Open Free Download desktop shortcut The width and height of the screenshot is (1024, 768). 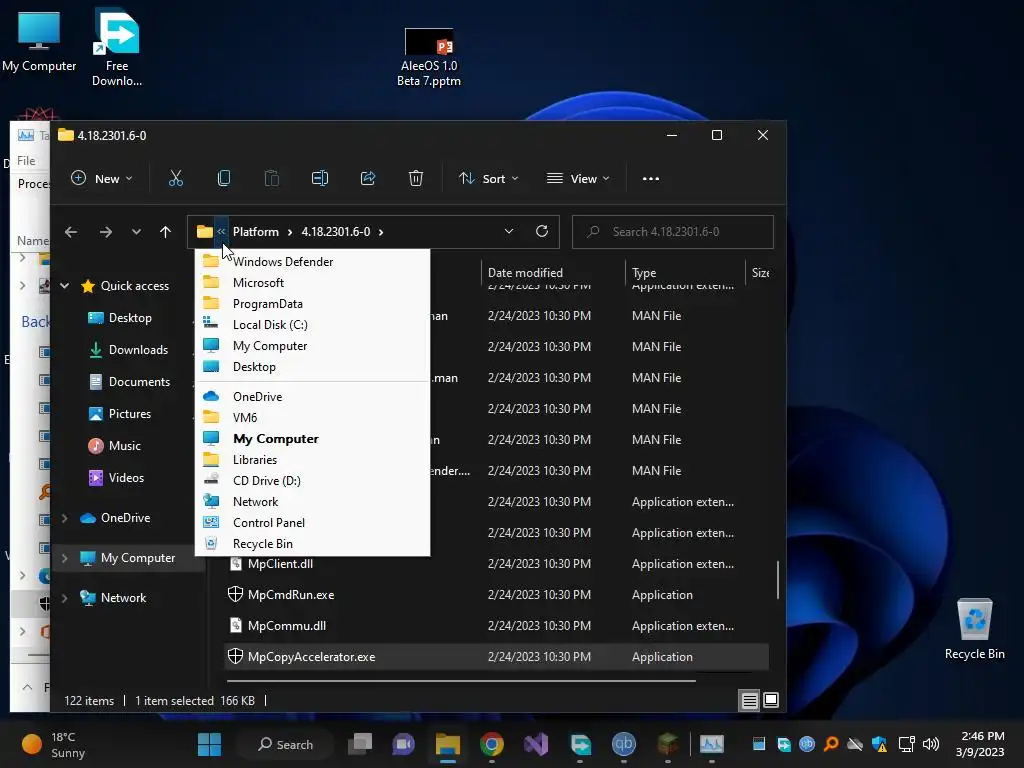(117, 48)
